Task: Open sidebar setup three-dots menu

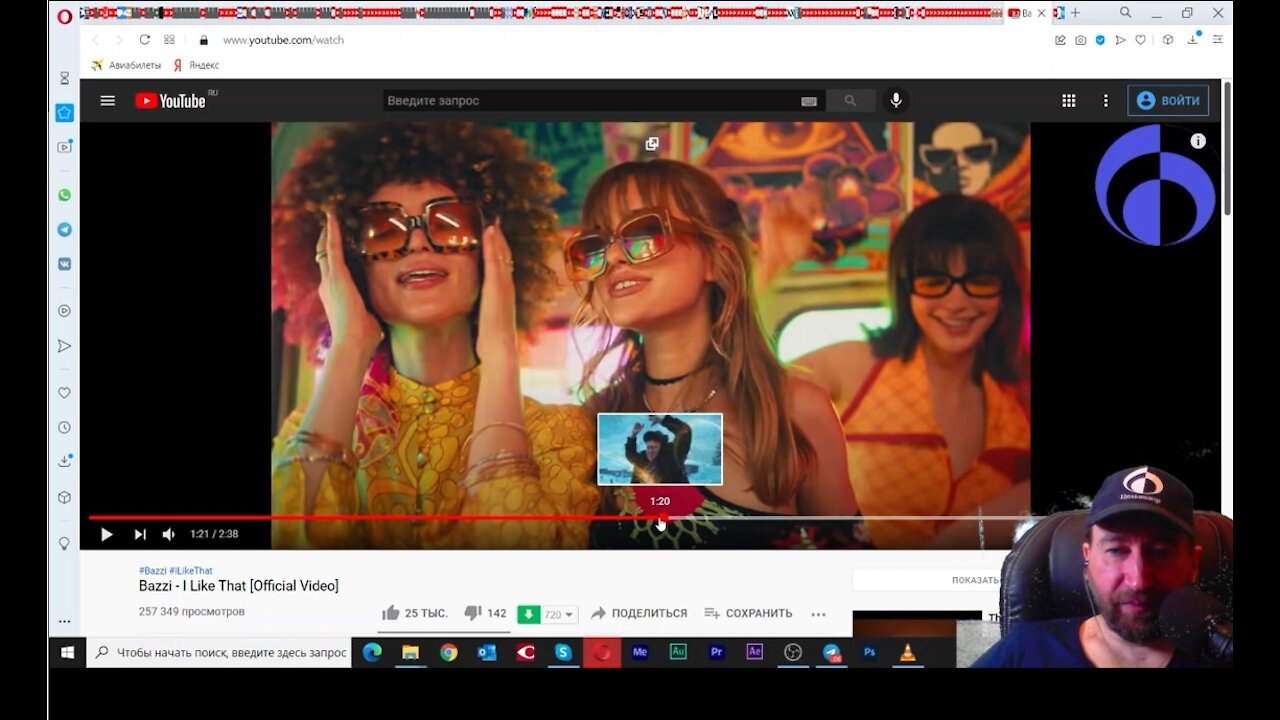Action: tap(64, 622)
